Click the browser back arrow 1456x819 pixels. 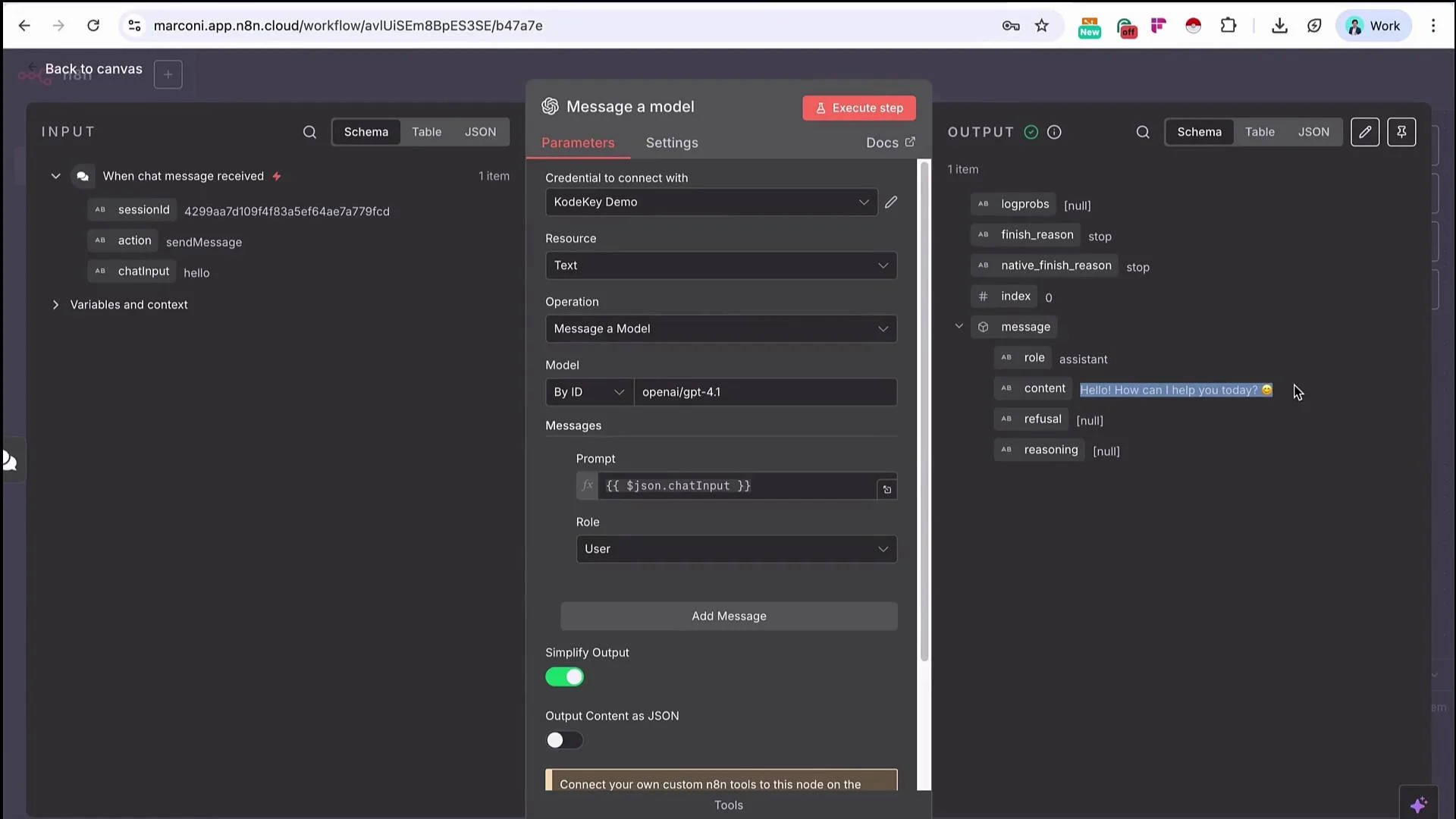click(24, 26)
